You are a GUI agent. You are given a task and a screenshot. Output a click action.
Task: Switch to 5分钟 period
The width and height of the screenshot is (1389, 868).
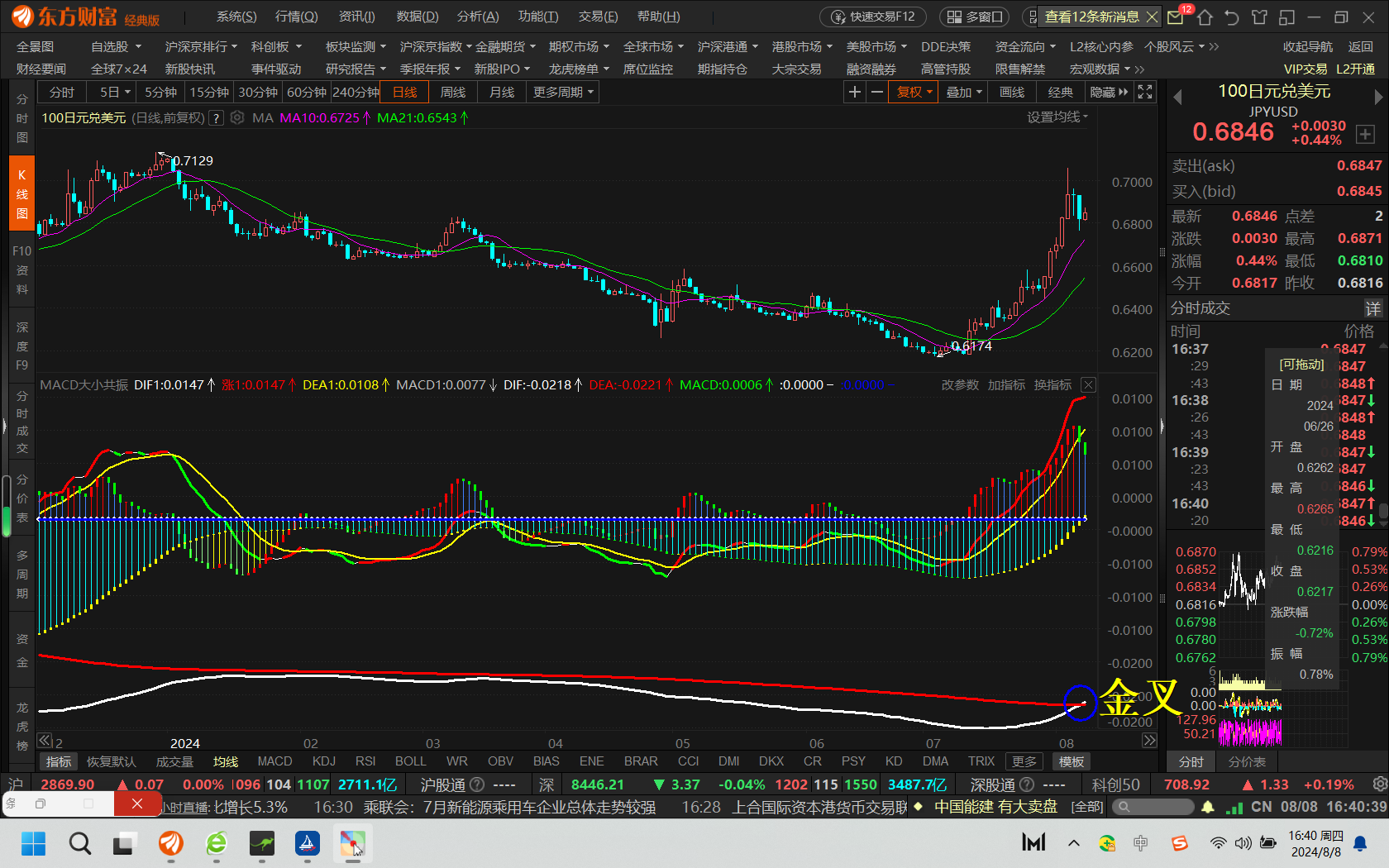pyautogui.click(x=160, y=92)
